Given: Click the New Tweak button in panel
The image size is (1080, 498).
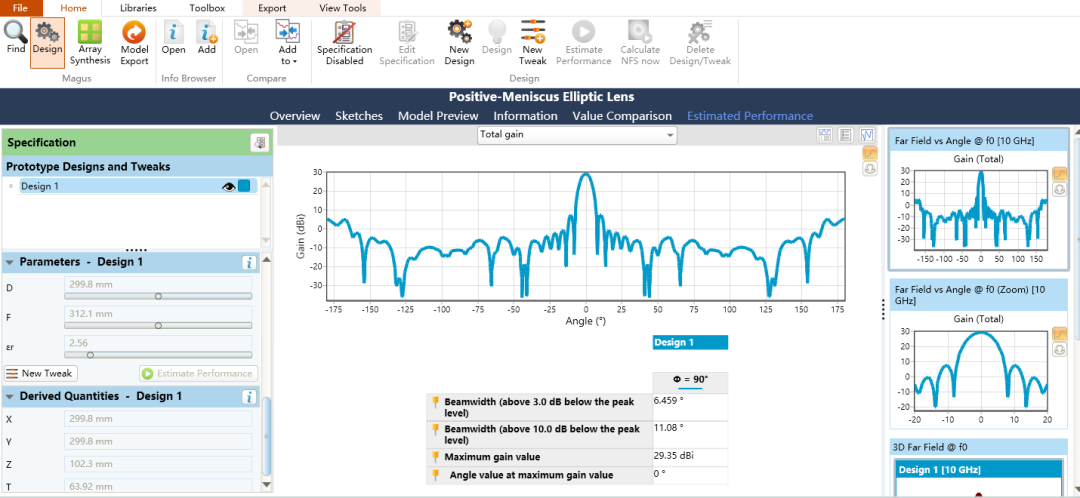Looking at the screenshot, I should point(40,374).
